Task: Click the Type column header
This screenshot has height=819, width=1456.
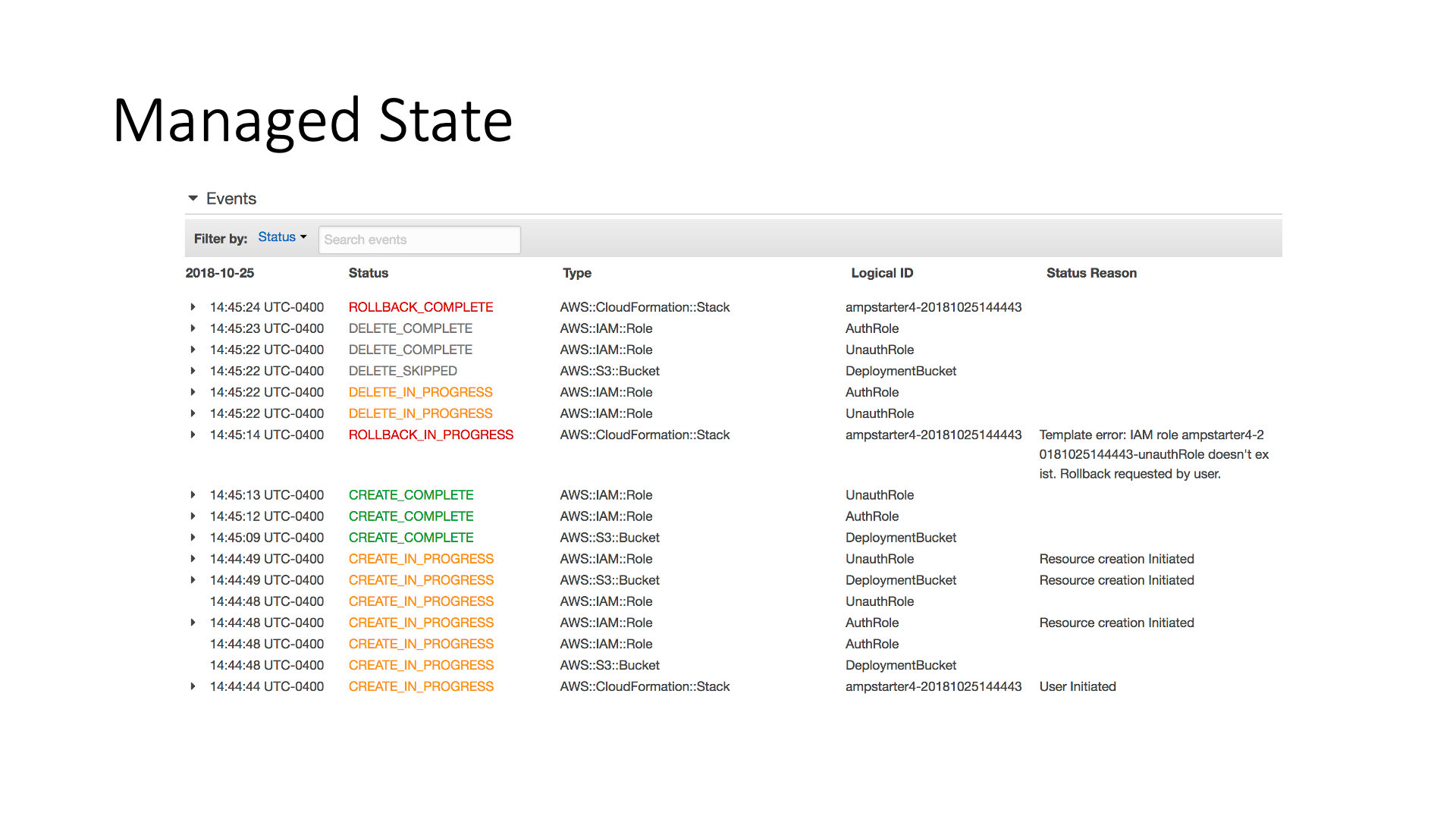Action: tap(576, 273)
